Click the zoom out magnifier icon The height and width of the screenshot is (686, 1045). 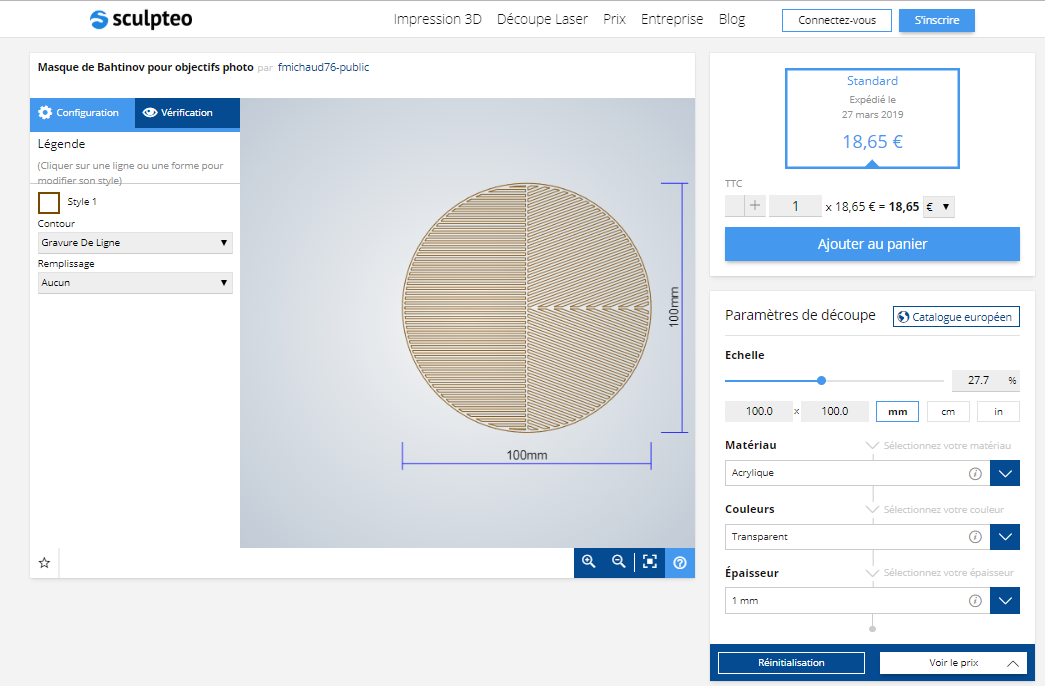tap(618, 562)
